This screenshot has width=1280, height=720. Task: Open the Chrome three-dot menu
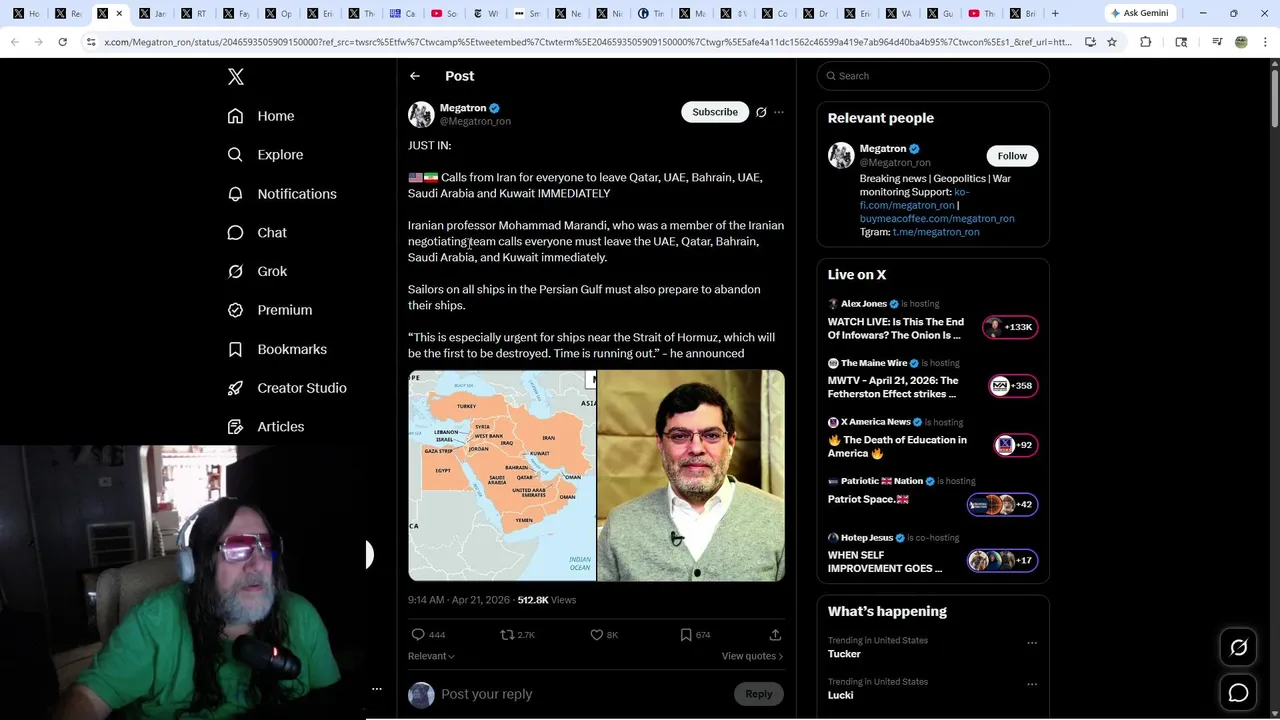(x=1263, y=42)
